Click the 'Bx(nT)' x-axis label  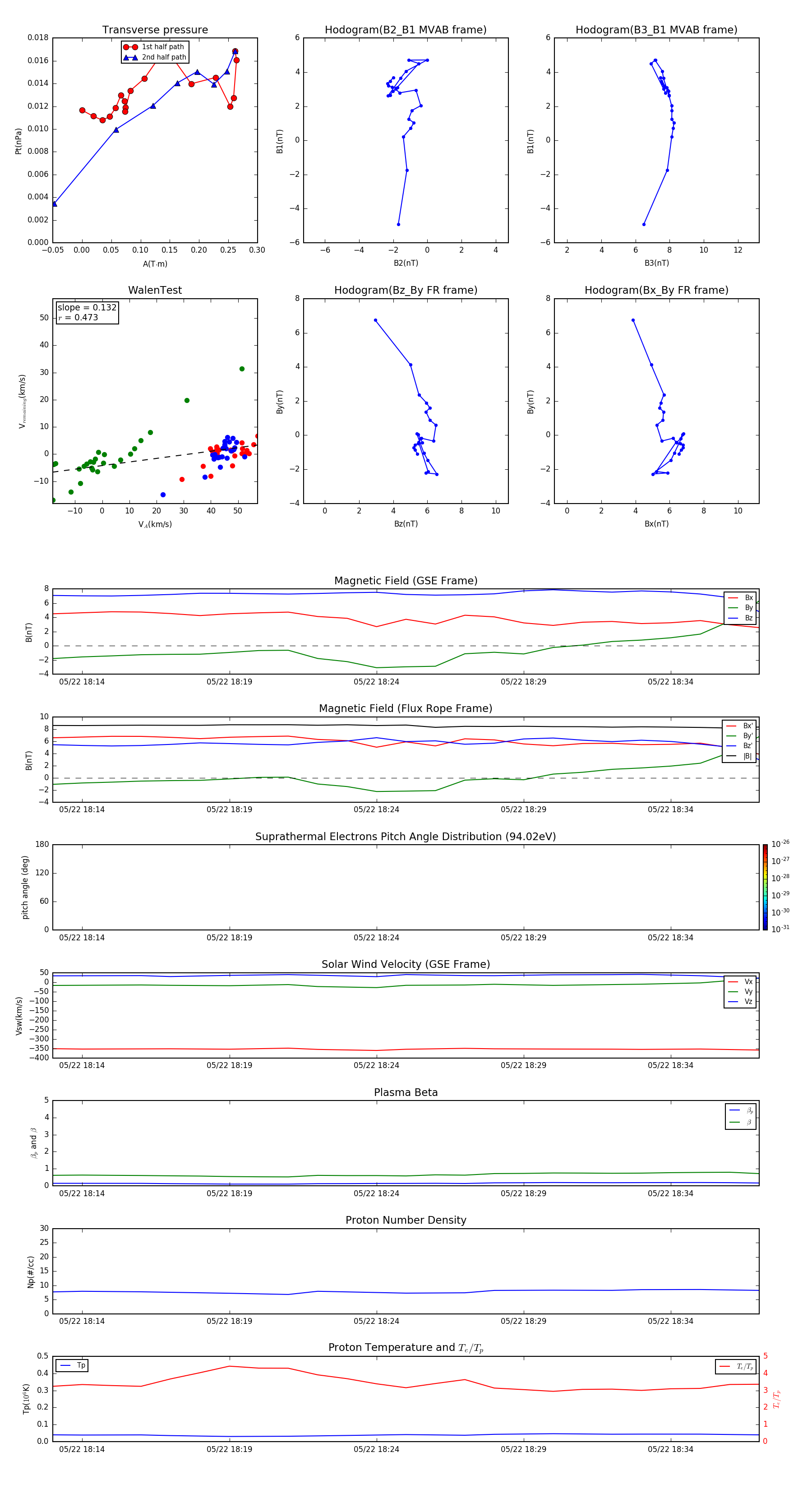[x=656, y=524]
